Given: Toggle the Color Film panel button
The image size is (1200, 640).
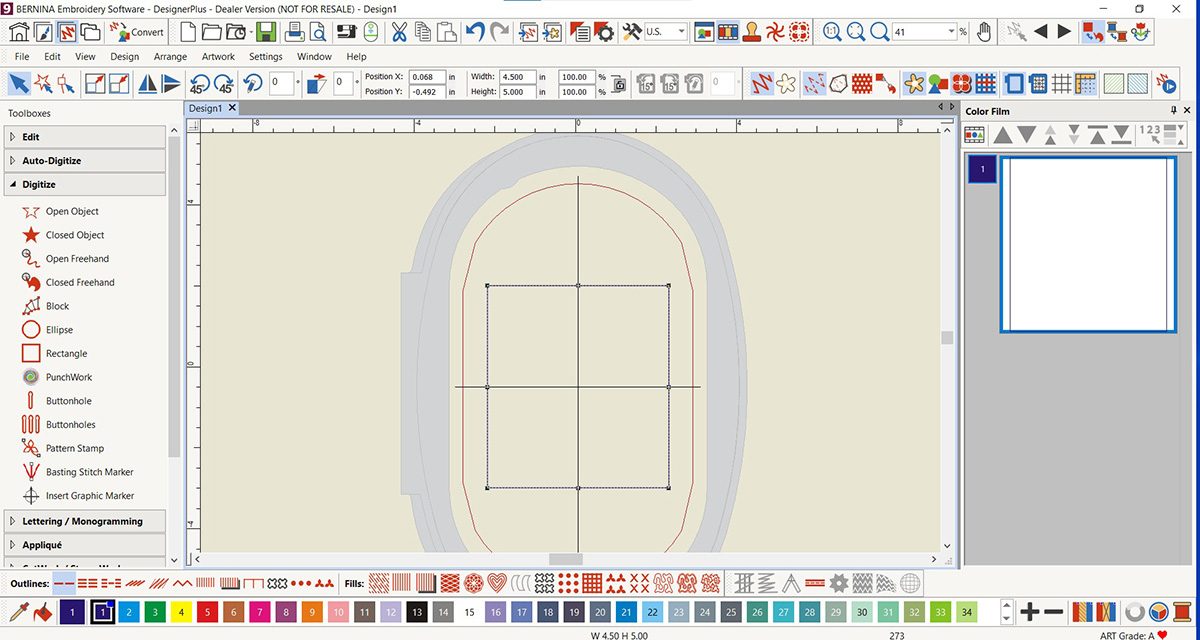Looking at the screenshot, I should tap(728, 32).
